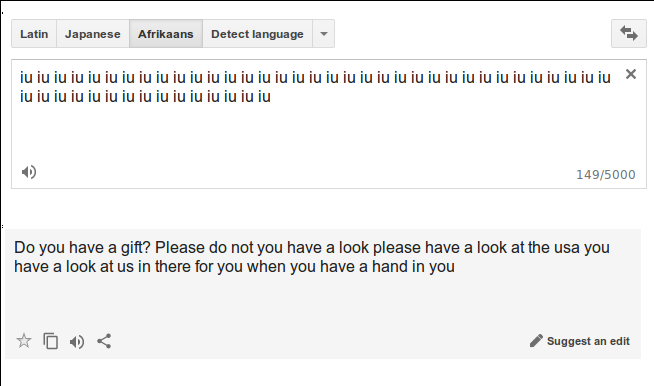Screen dimensions: 654x386
Task: Click the phrase 'Do you have a gift?'
Action: 82,247
